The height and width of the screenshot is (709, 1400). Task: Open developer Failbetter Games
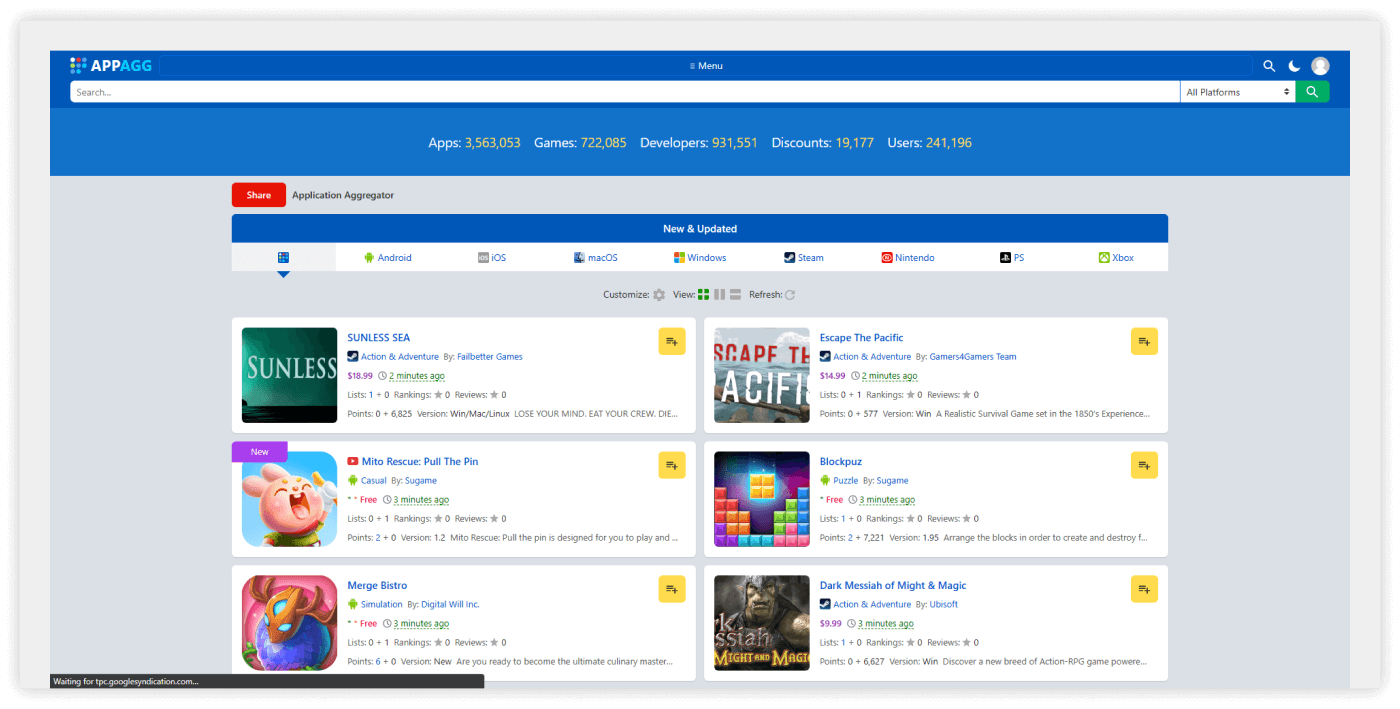pyautogui.click(x=490, y=357)
